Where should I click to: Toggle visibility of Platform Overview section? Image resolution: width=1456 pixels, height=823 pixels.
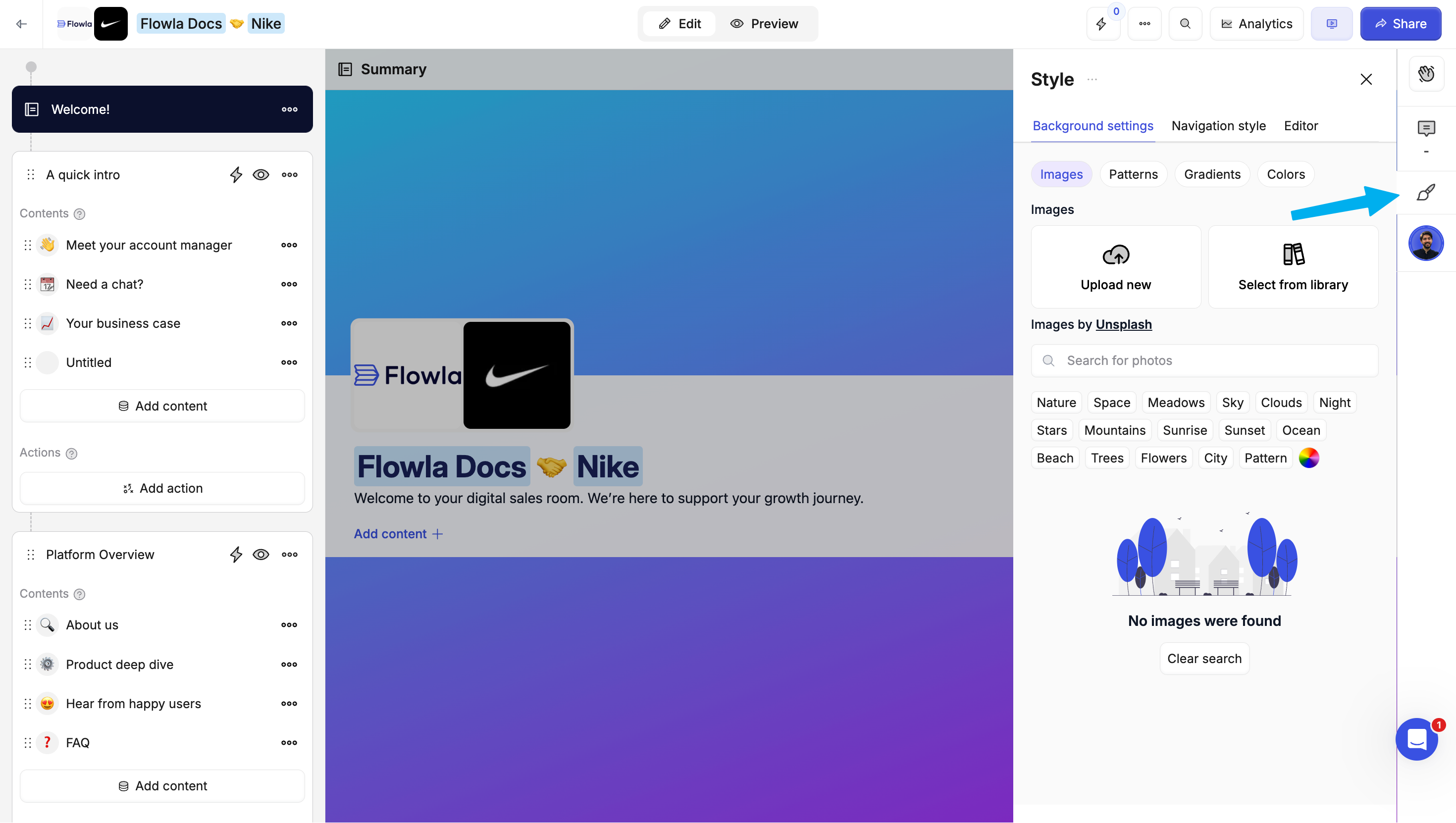click(x=260, y=555)
